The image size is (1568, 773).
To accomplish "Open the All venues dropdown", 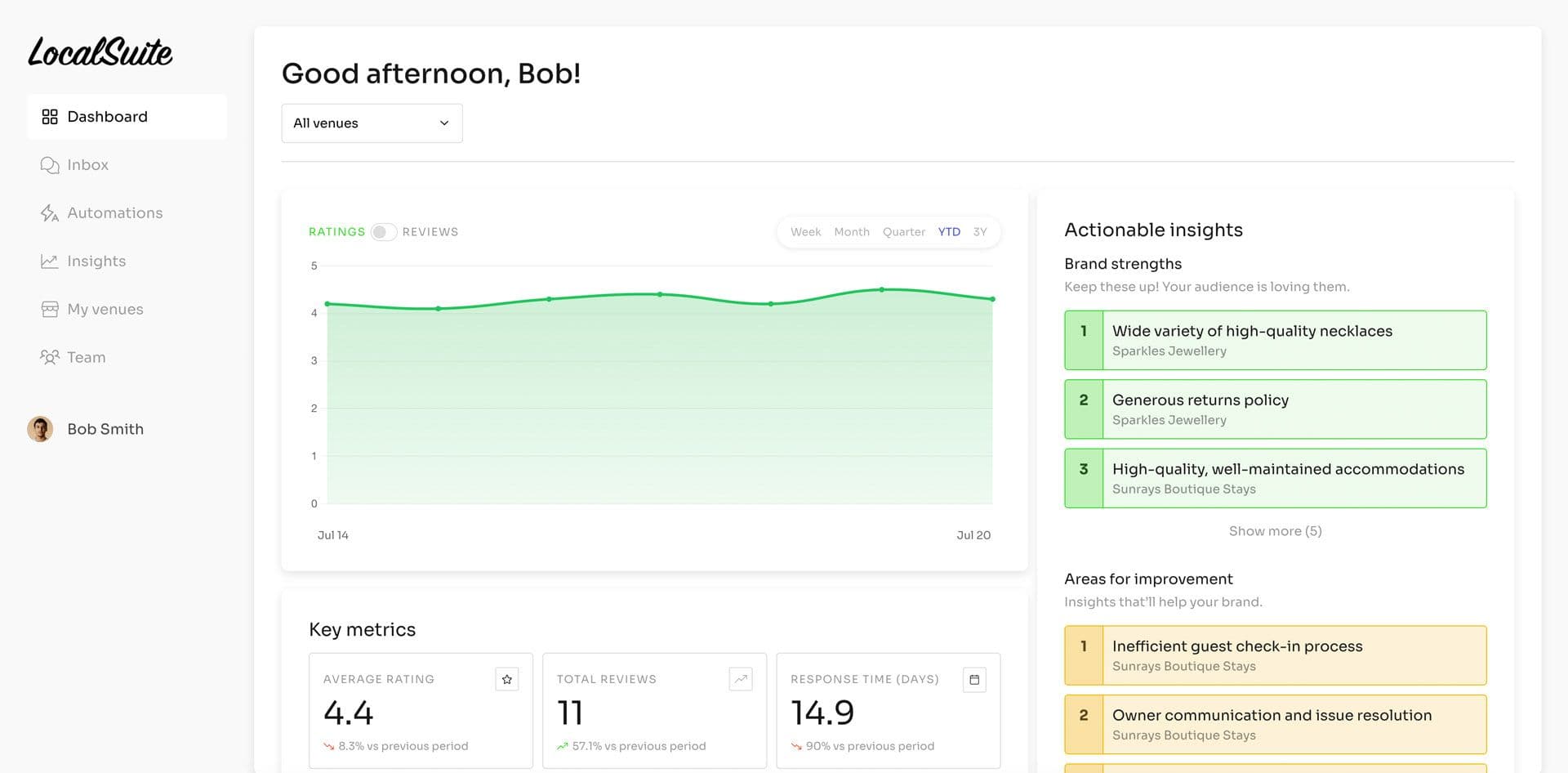I will pos(372,123).
